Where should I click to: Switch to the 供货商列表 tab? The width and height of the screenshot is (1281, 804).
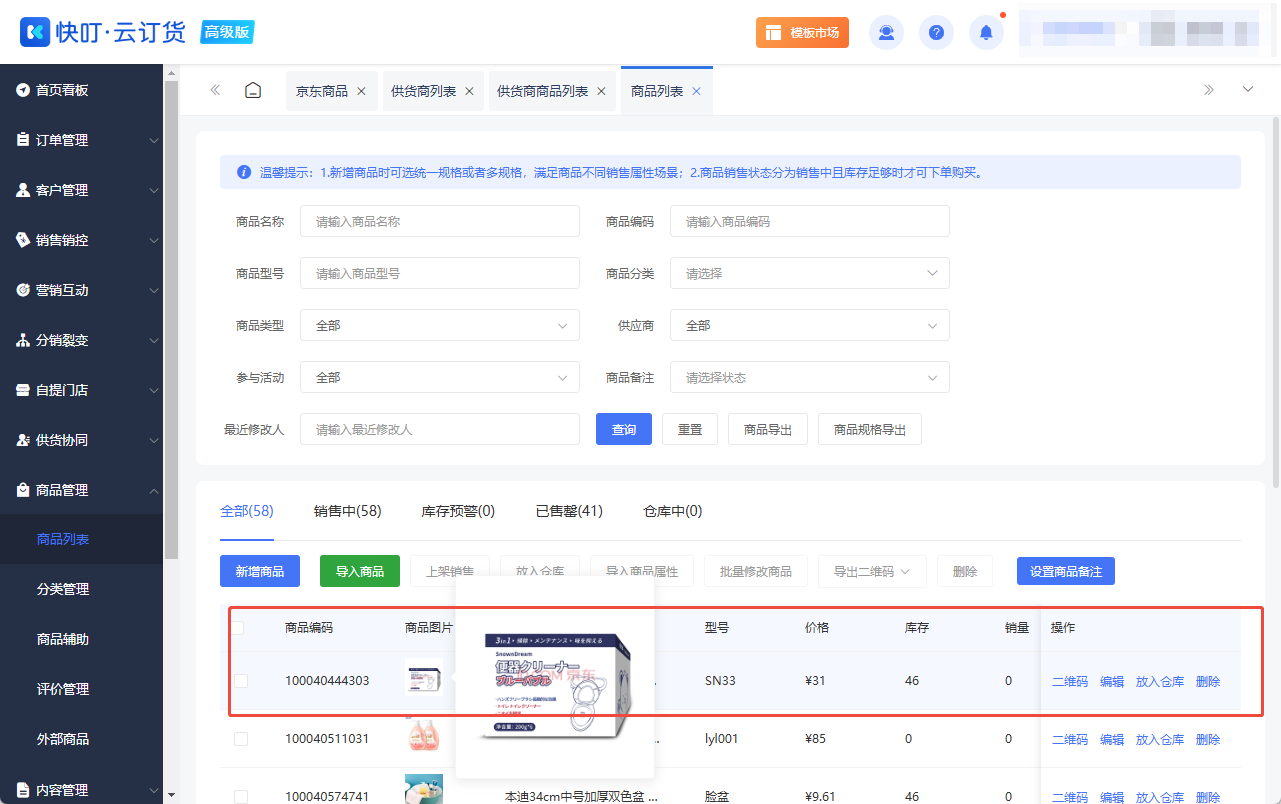(x=423, y=91)
